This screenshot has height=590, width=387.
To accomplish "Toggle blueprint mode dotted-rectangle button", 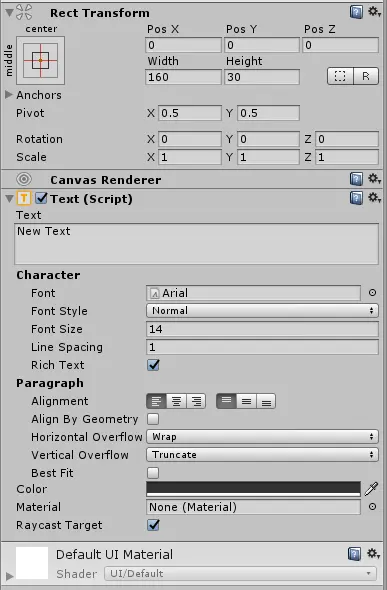I will tap(340, 76).
